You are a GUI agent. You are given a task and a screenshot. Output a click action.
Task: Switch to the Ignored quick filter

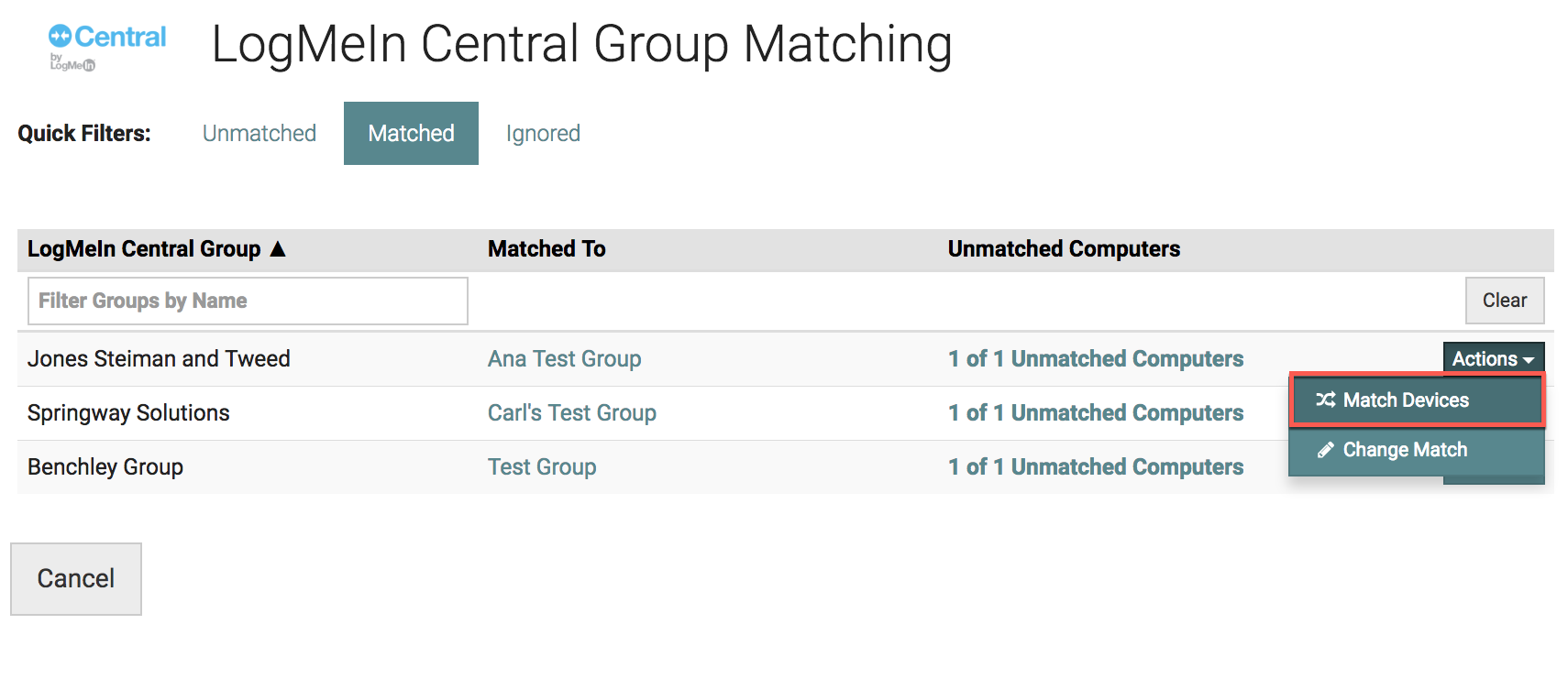542,133
